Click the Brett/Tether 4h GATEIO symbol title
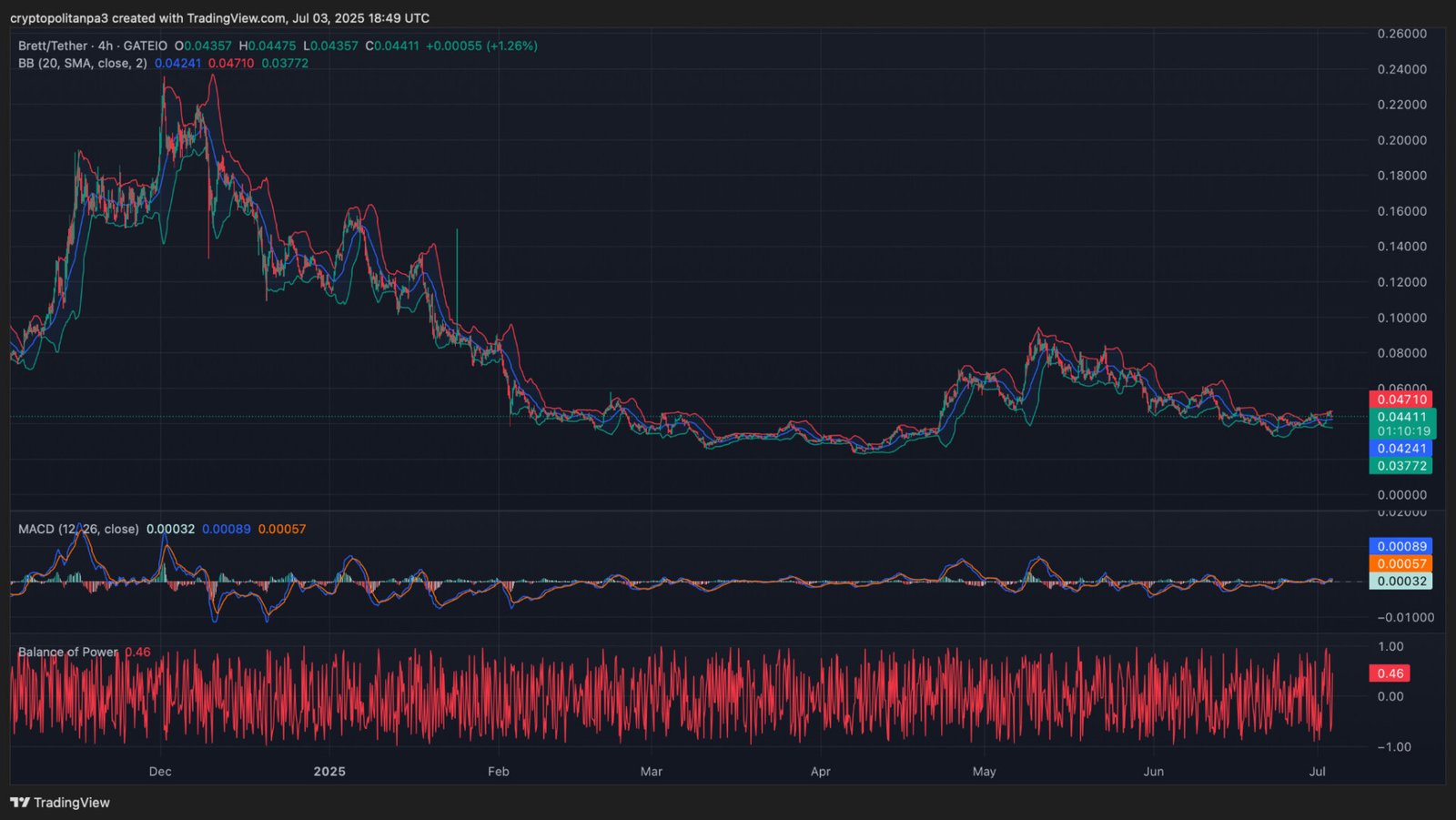1456x820 pixels. [93, 46]
